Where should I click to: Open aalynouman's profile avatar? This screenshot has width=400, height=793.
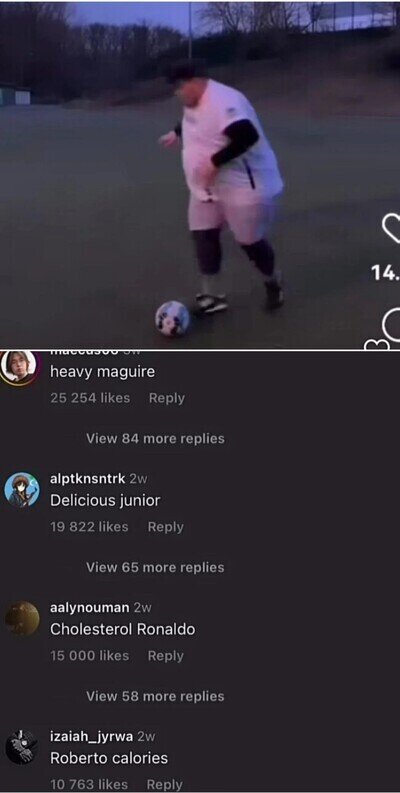(22, 618)
